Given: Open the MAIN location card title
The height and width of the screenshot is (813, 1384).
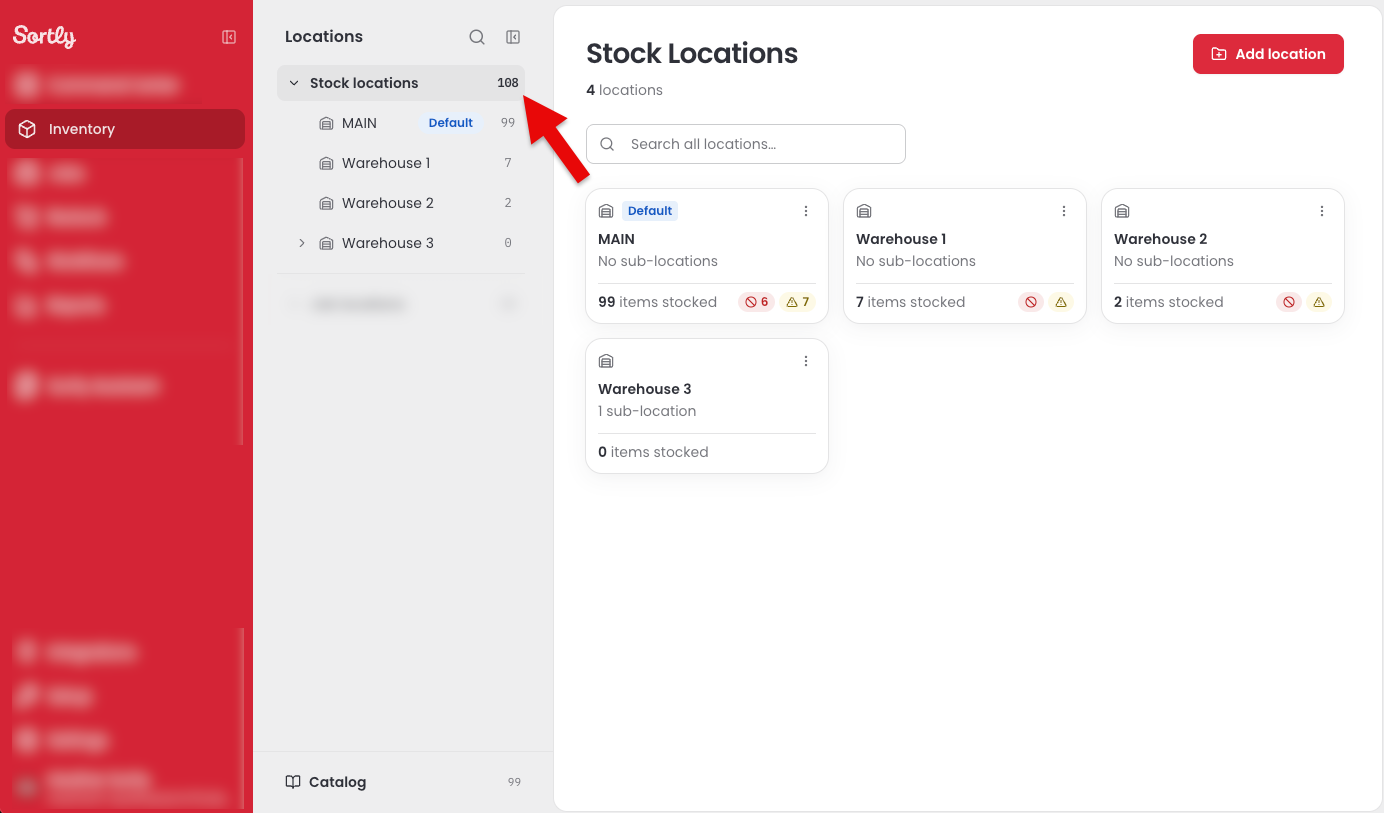Looking at the screenshot, I should 616,239.
